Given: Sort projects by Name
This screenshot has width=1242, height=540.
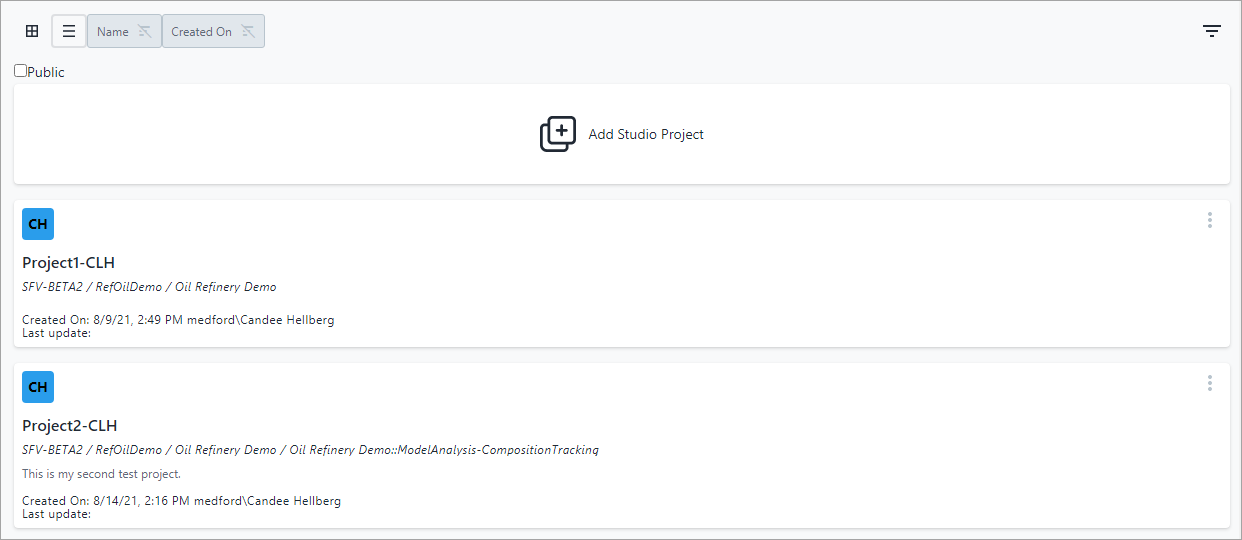Looking at the screenshot, I should coord(113,31).
